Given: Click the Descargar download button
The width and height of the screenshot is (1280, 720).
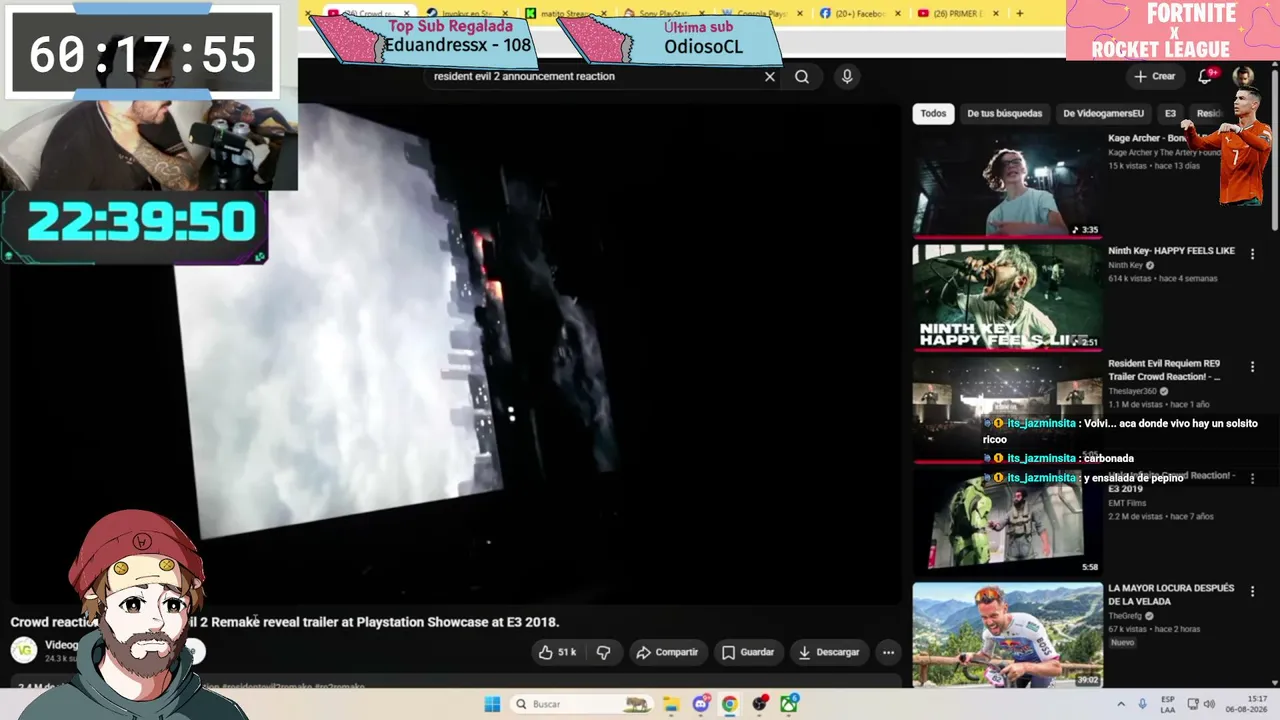Looking at the screenshot, I should [829, 652].
